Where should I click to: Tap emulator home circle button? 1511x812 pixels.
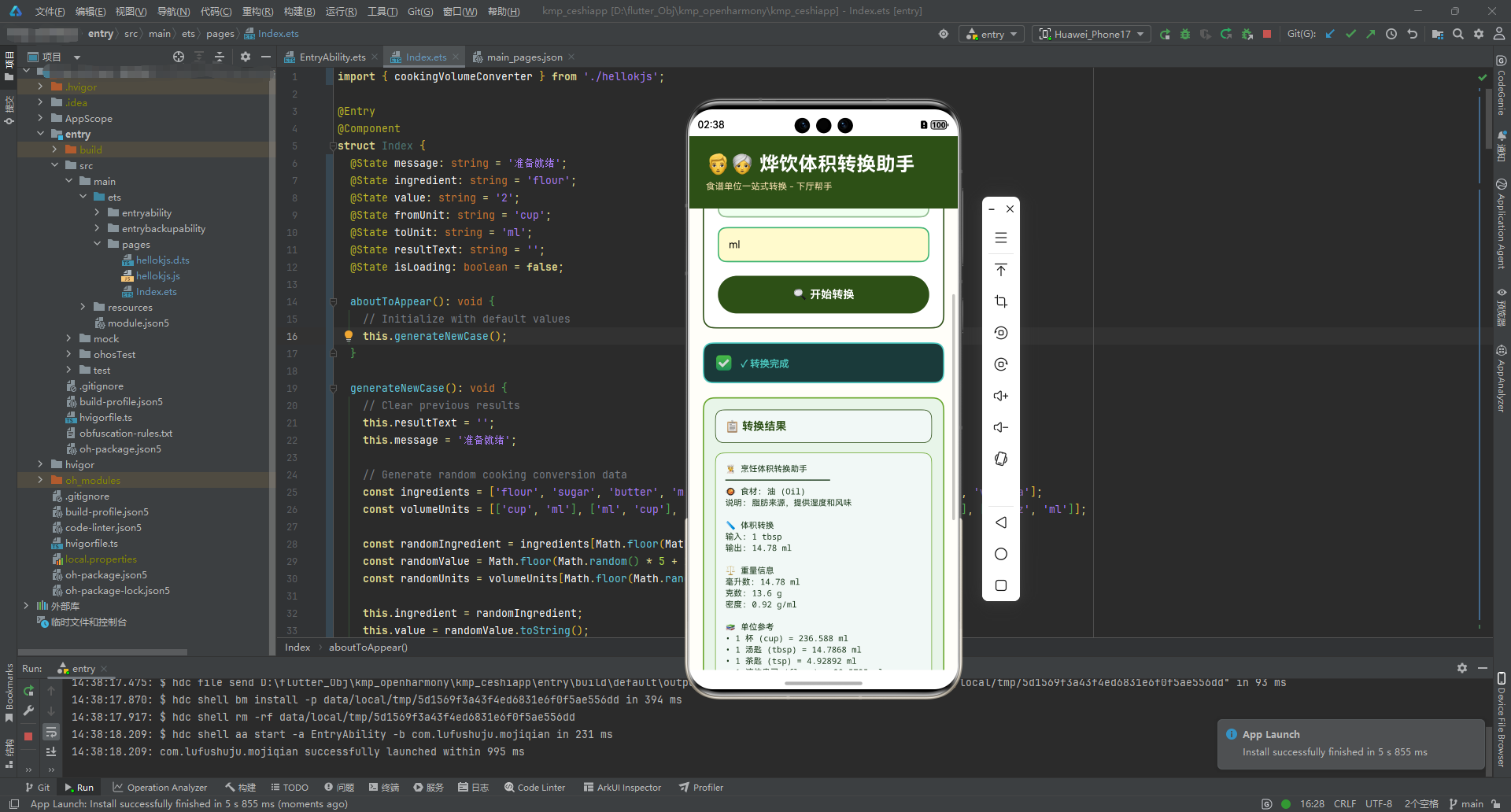point(1001,554)
